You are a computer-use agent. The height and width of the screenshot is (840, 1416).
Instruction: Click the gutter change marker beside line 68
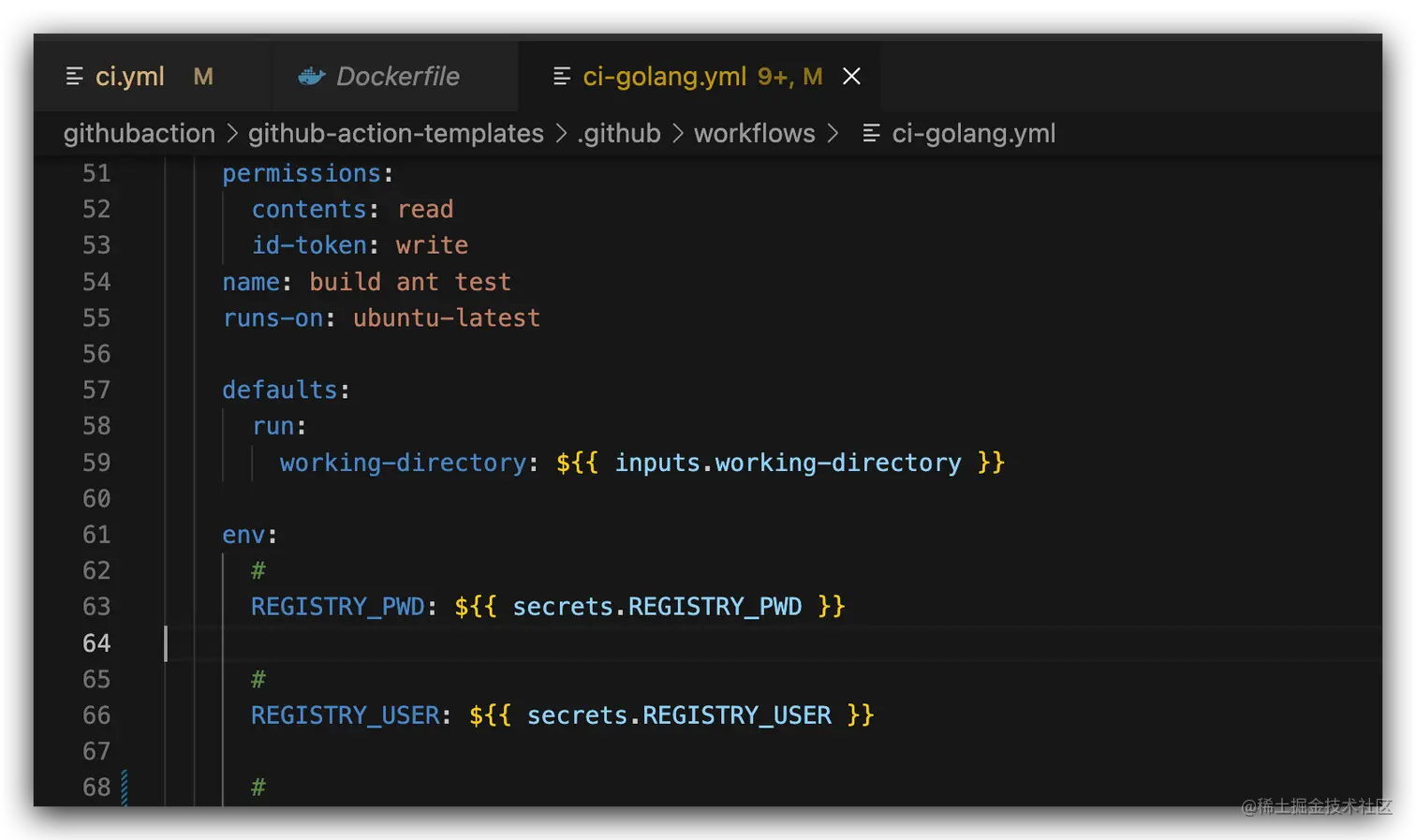pyautogui.click(x=125, y=788)
